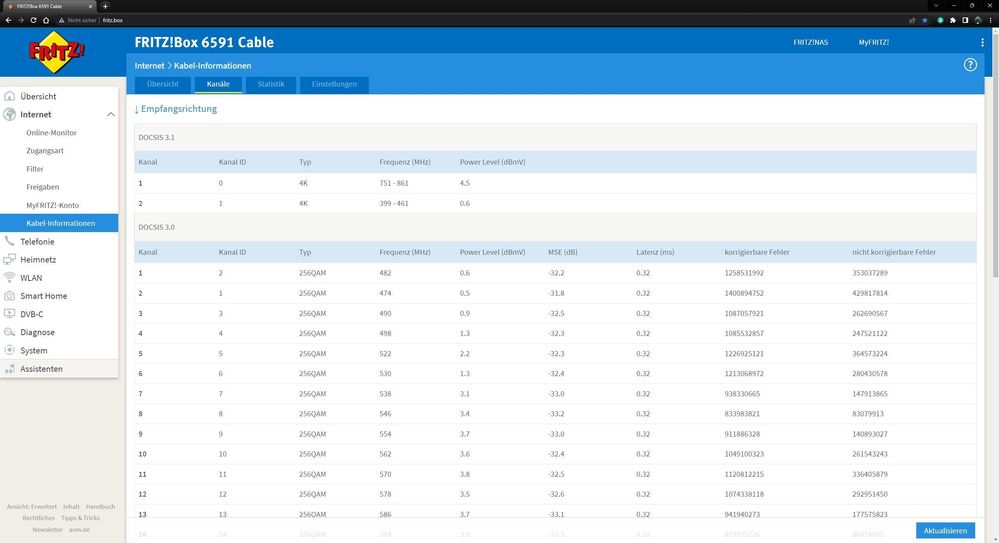Open the MyFRITZ! link in header
The image size is (999, 543).
873,43
